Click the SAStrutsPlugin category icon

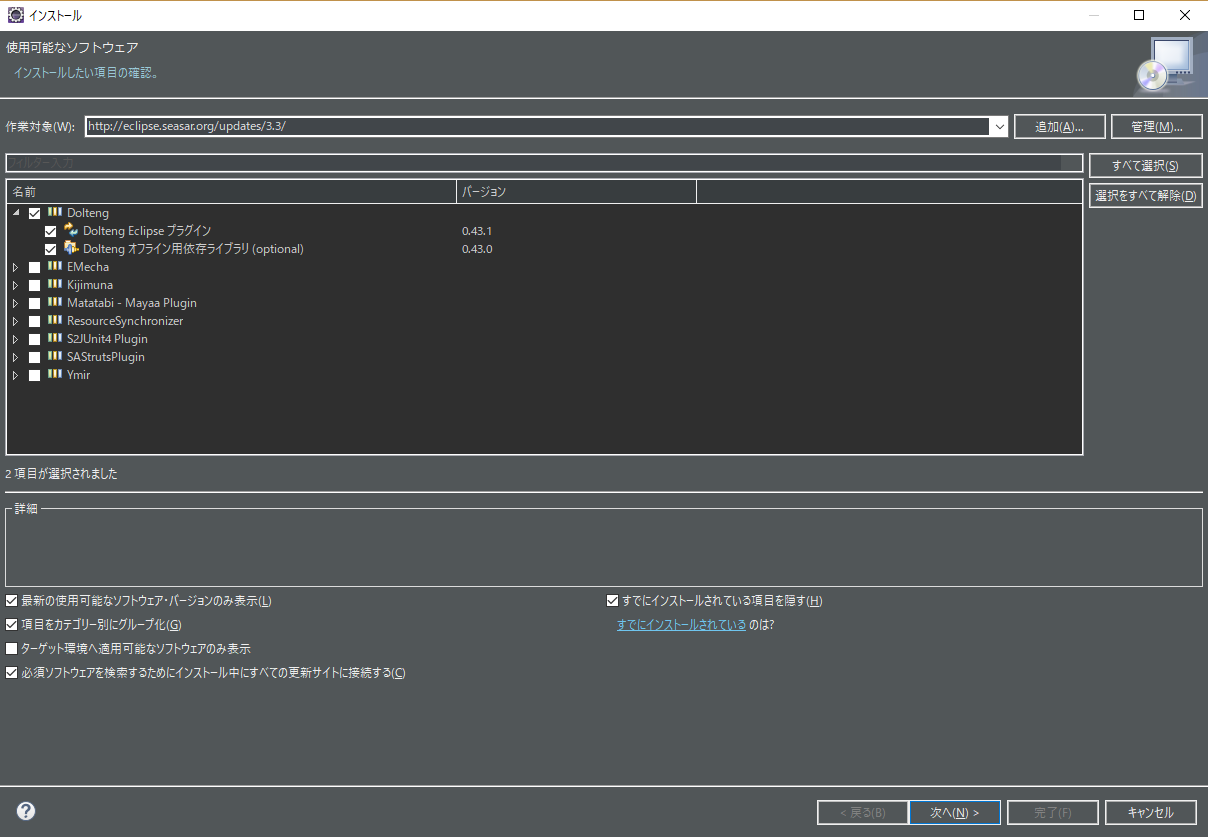click(x=54, y=356)
